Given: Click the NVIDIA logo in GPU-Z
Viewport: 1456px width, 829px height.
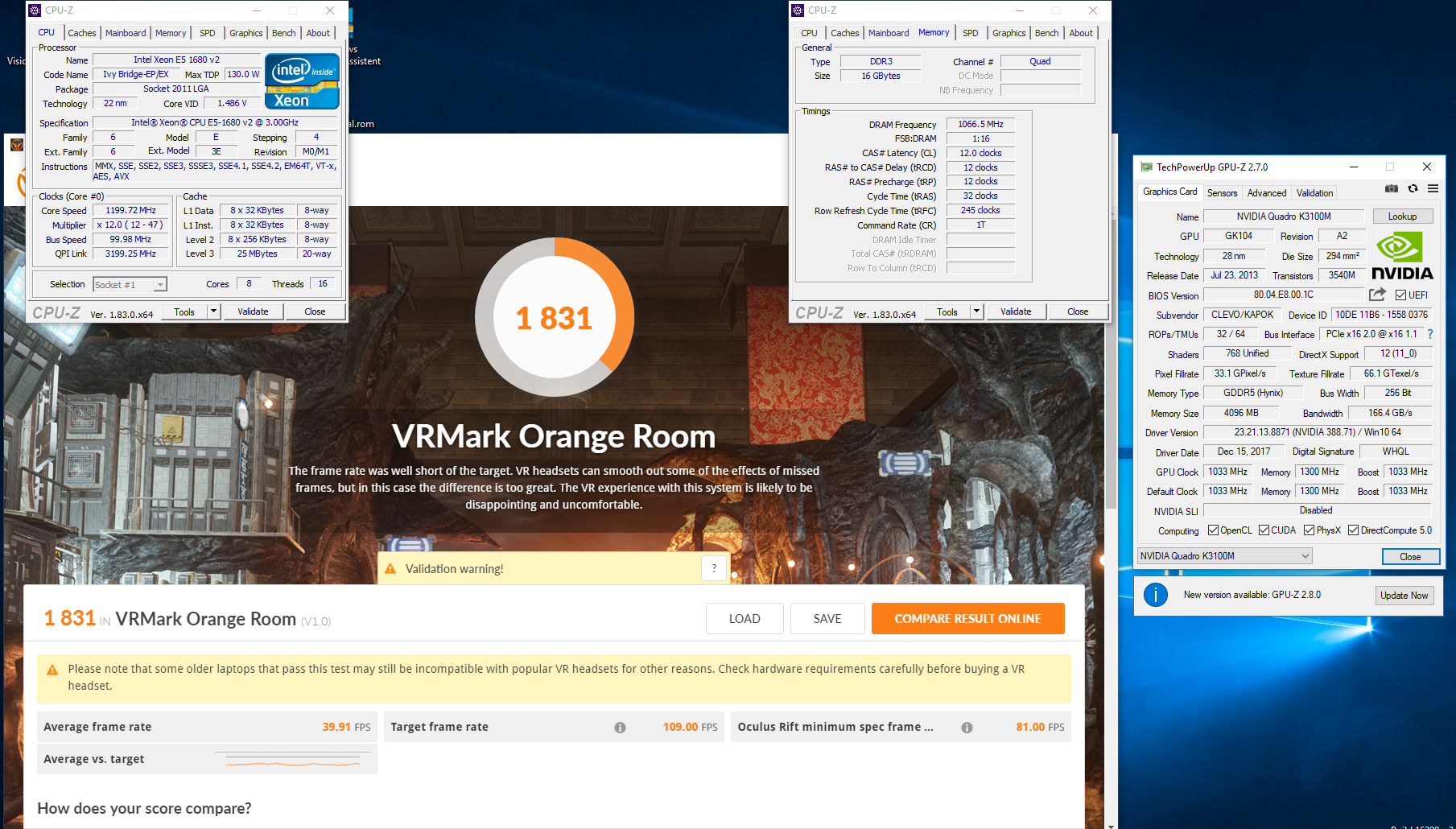Looking at the screenshot, I should (1402, 256).
